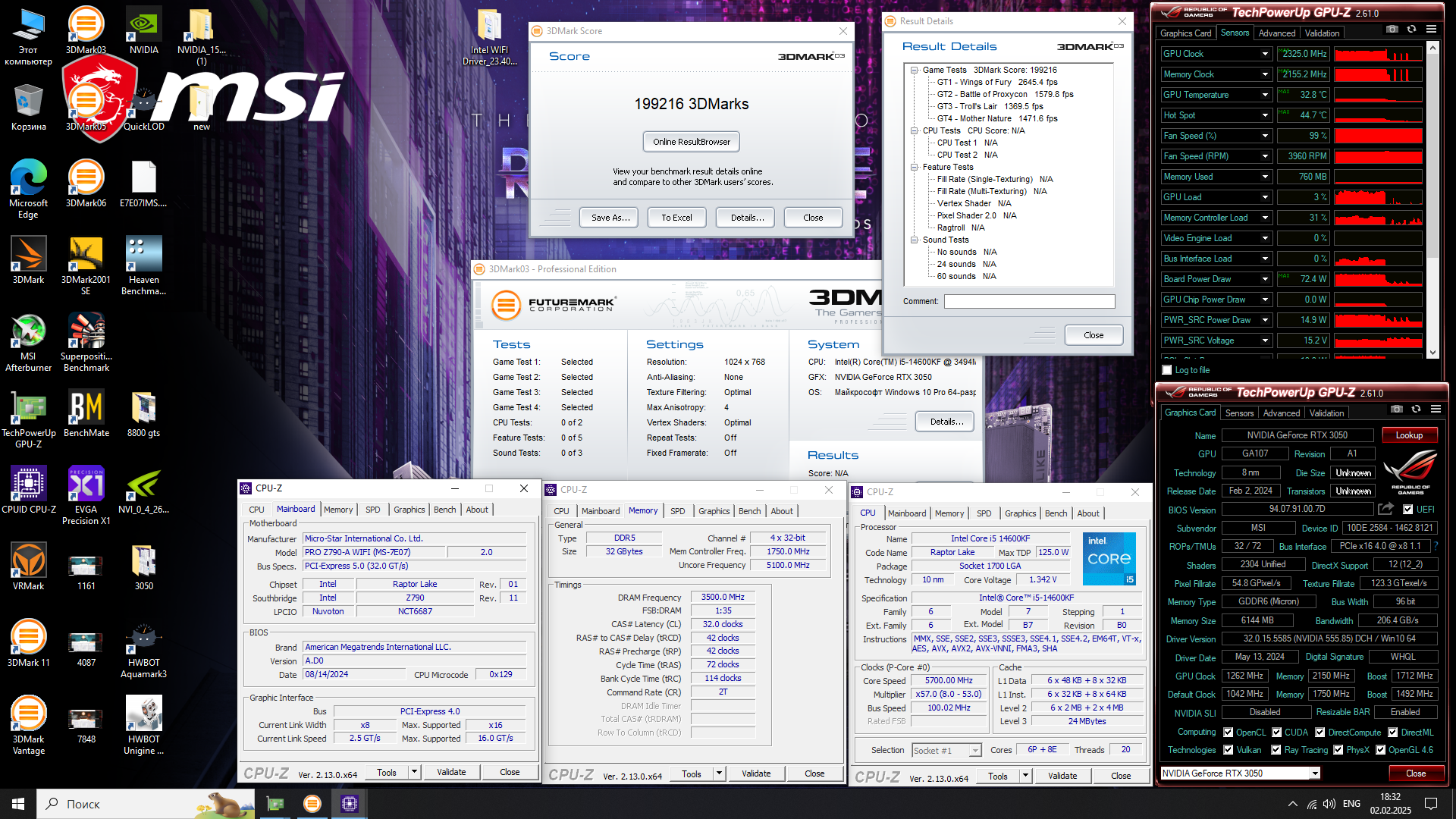1456x819 pixels.
Task: Click GPU Load sensor graph
Action: (1378, 197)
